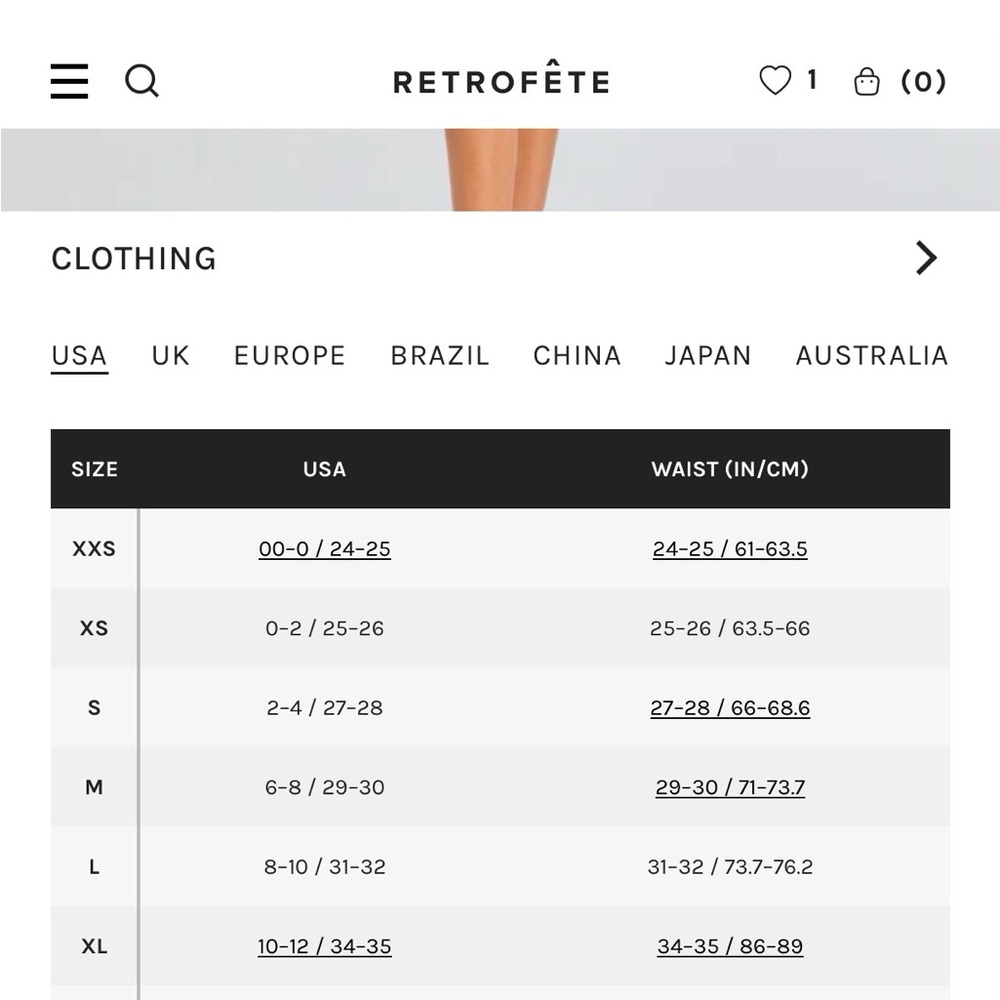Click the XXS waist 24-25 / 61-63.5 link
Screen dimensions: 1000x1000
[x=730, y=549]
